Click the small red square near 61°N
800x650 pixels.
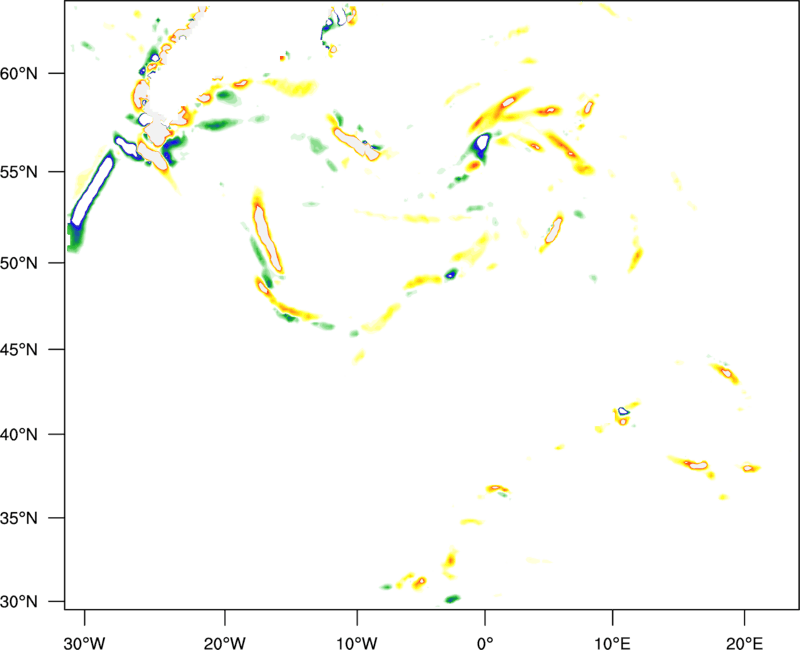(x=282, y=58)
